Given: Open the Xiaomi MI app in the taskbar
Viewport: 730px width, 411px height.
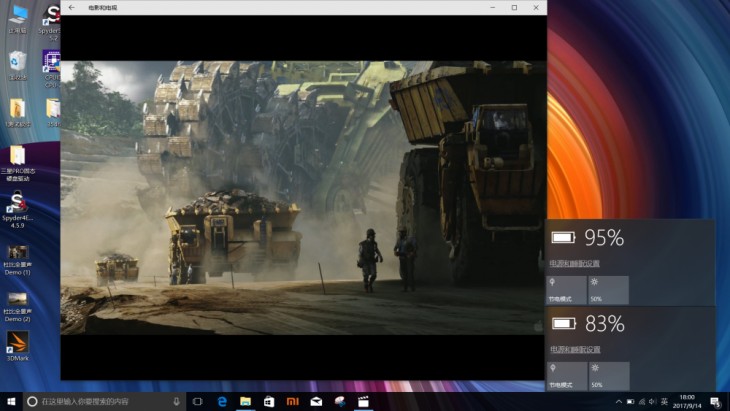Looking at the screenshot, I should coord(292,401).
